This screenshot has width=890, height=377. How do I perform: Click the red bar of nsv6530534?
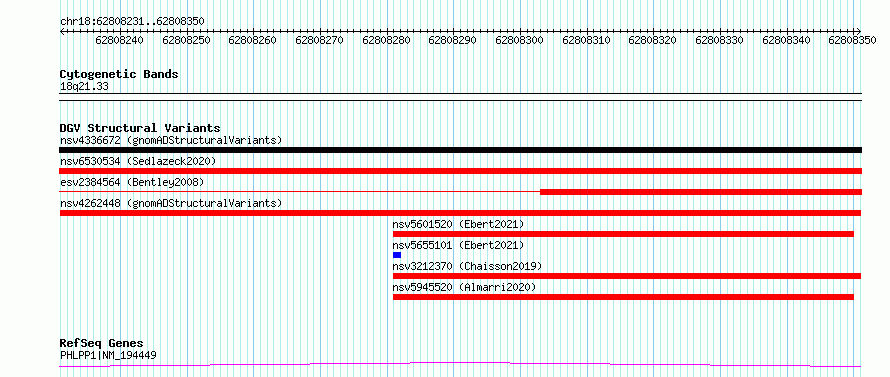pyautogui.click(x=461, y=171)
